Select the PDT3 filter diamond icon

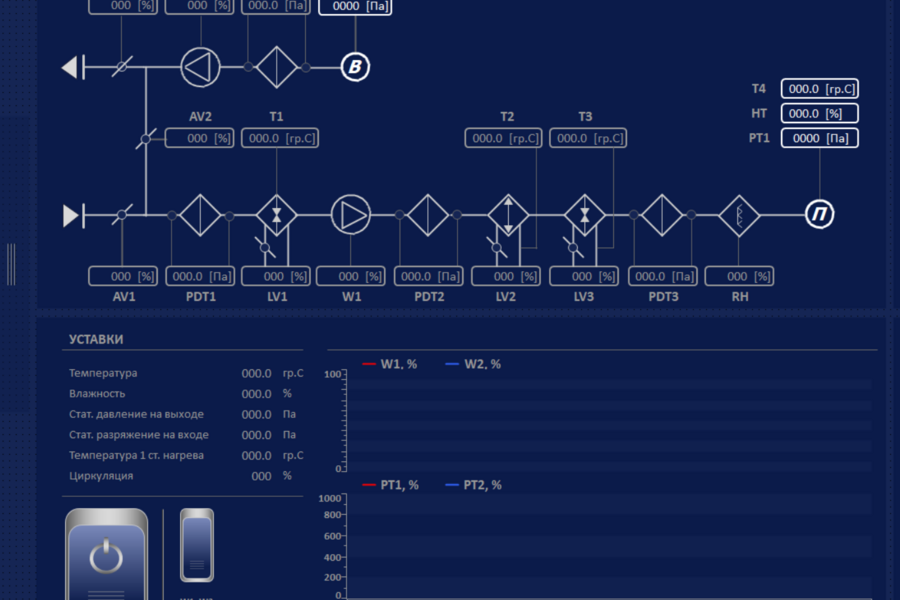pos(662,215)
